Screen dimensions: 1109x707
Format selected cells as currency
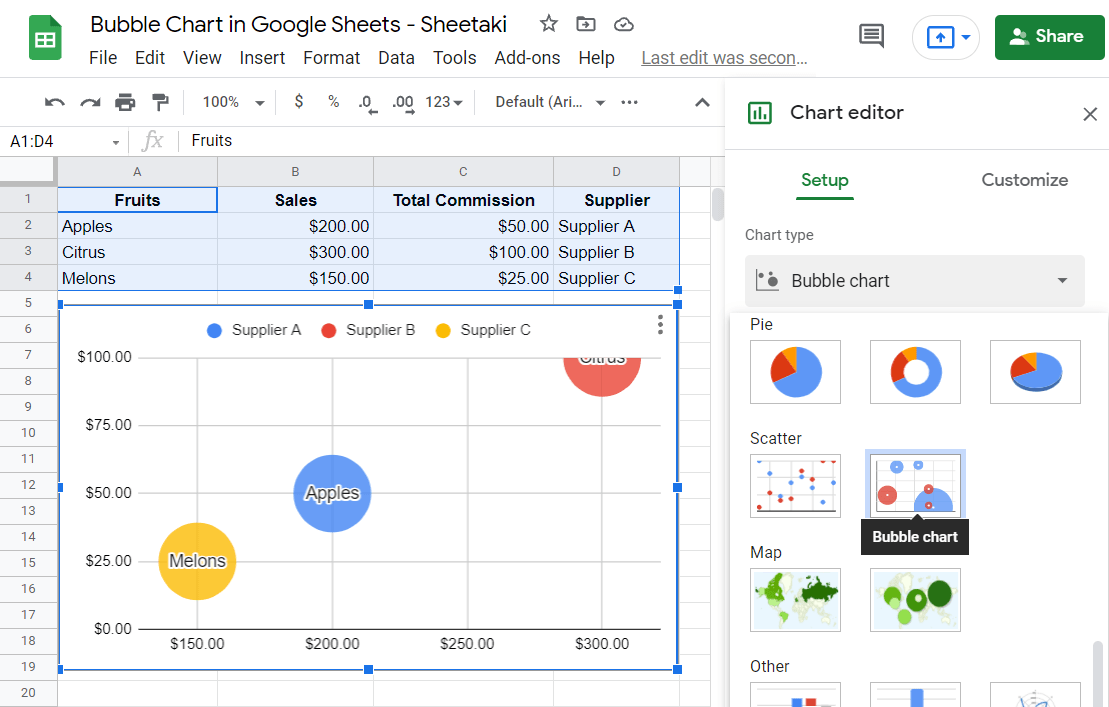pyautogui.click(x=299, y=102)
